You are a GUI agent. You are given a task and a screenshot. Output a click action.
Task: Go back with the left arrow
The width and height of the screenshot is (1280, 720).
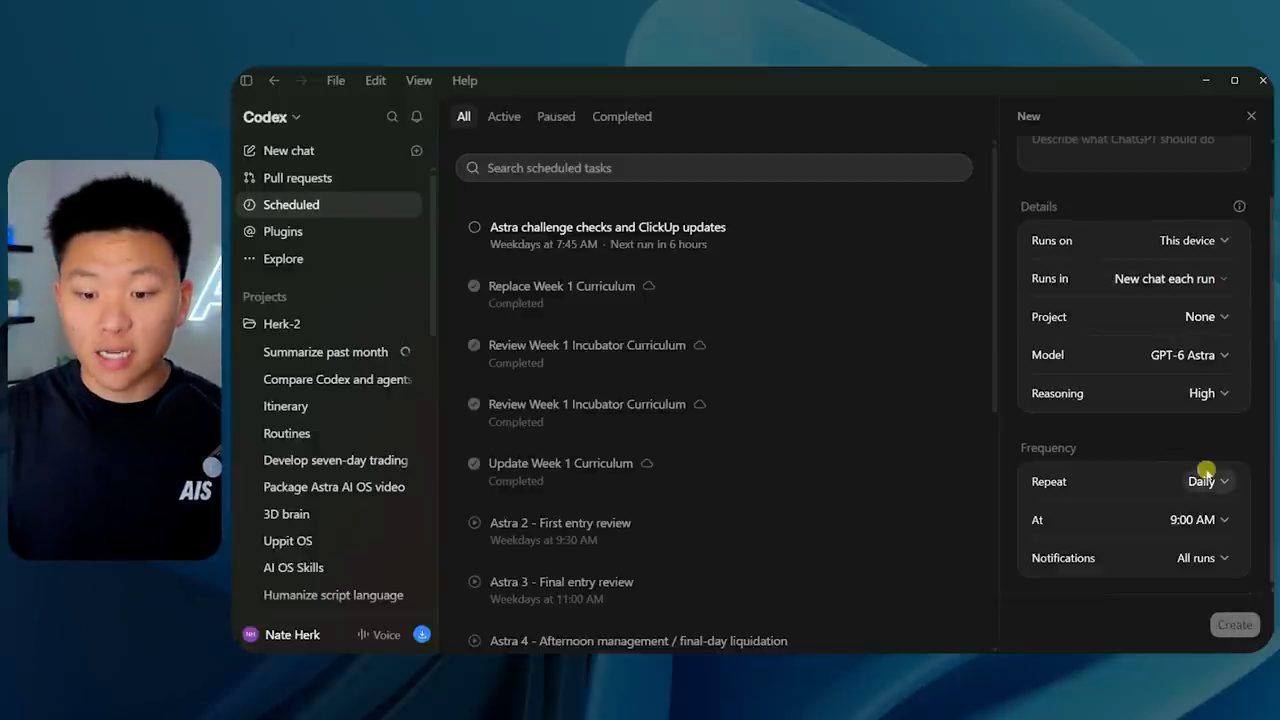coord(274,81)
